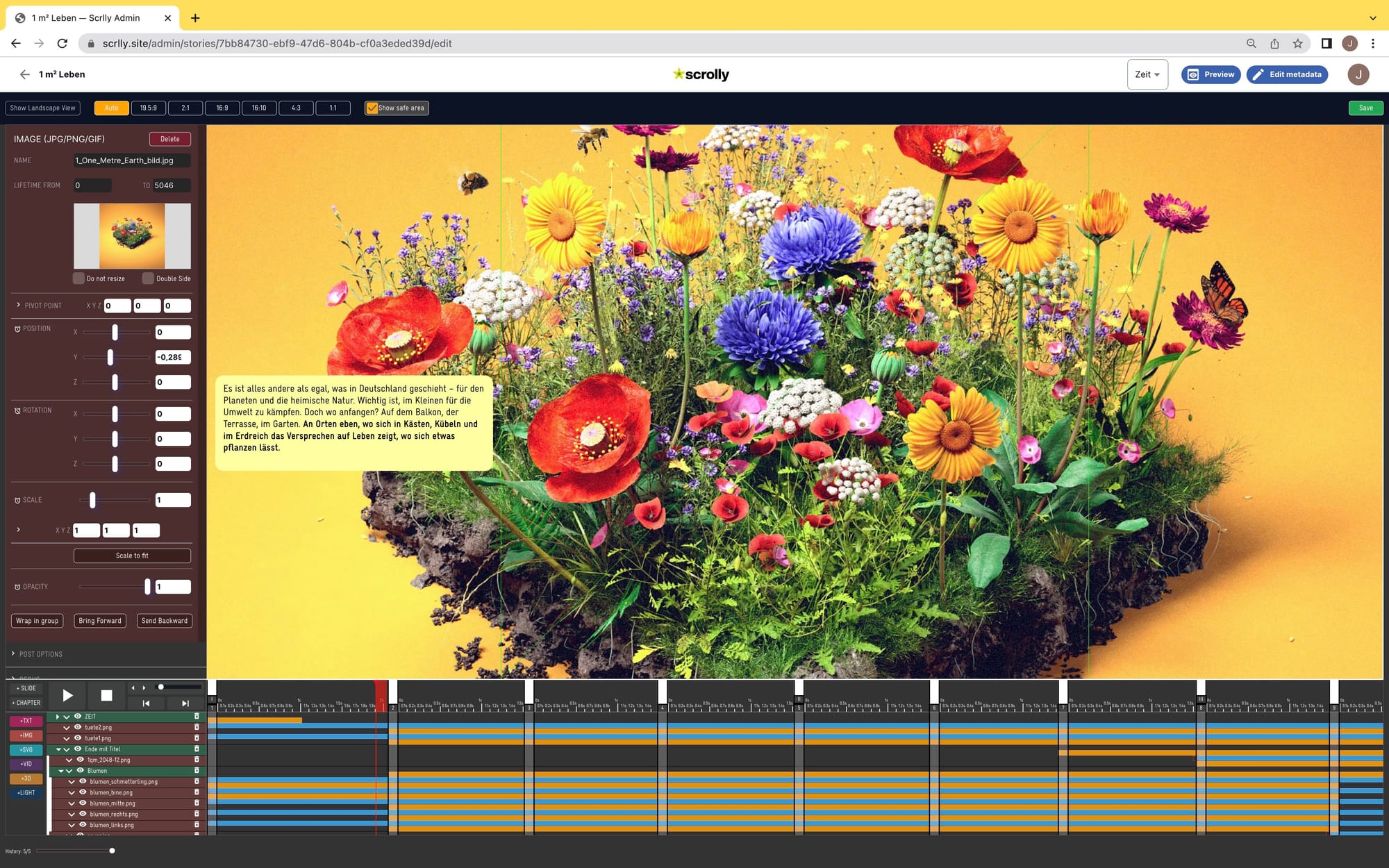The width and height of the screenshot is (1389, 868).
Task: Delete the ZEIT layer via its trash icon
Action: click(x=197, y=717)
